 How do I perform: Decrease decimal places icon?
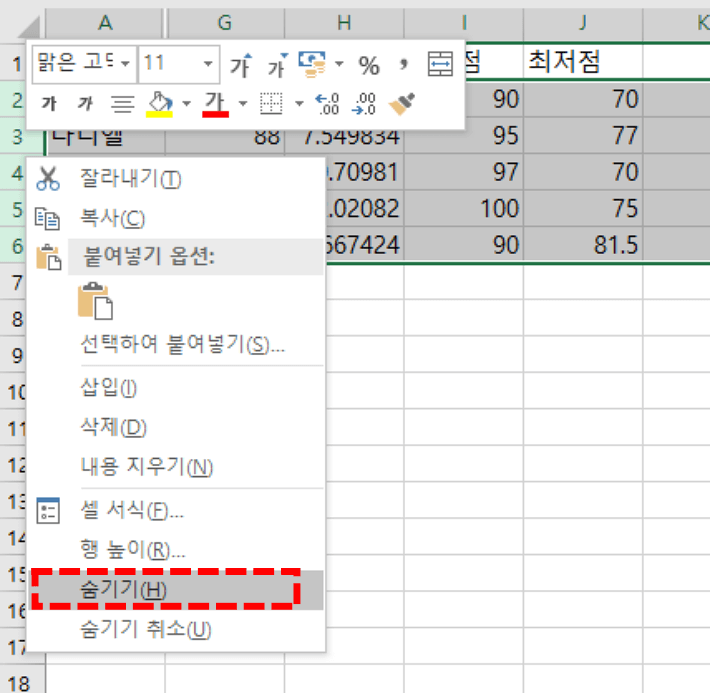tap(365, 104)
